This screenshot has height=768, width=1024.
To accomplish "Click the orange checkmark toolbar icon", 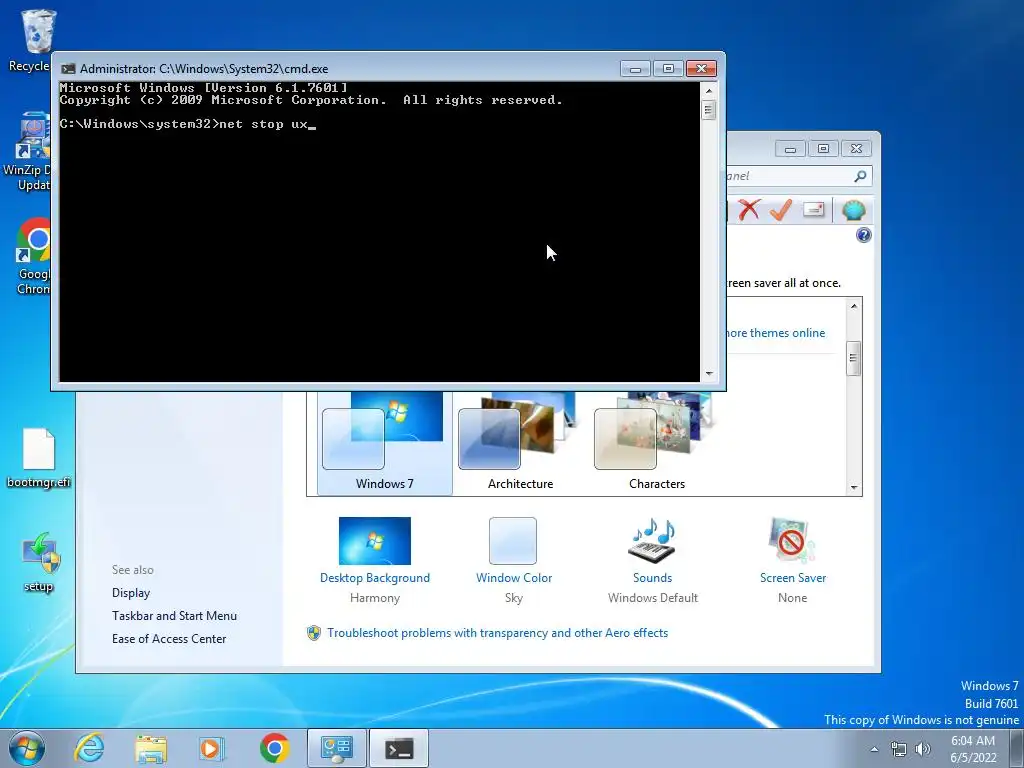I will pos(781,210).
